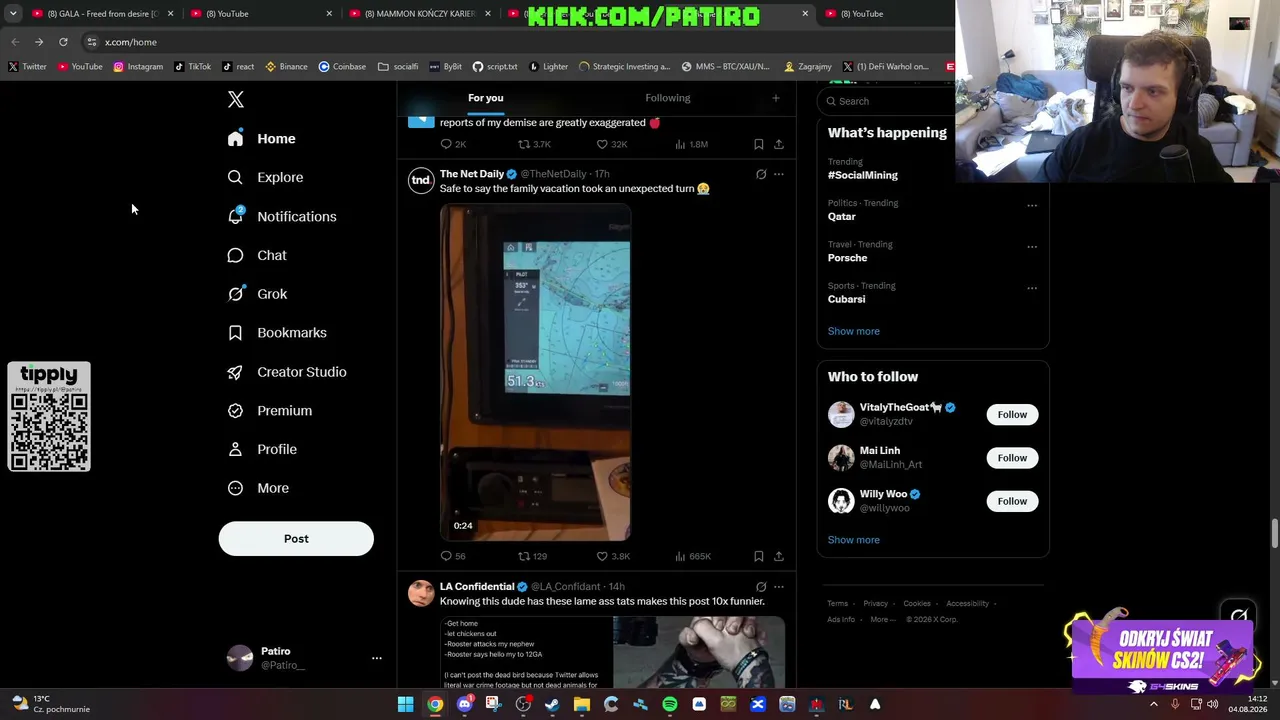Follow Willy Woo
The image size is (1280, 720).
(1012, 501)
